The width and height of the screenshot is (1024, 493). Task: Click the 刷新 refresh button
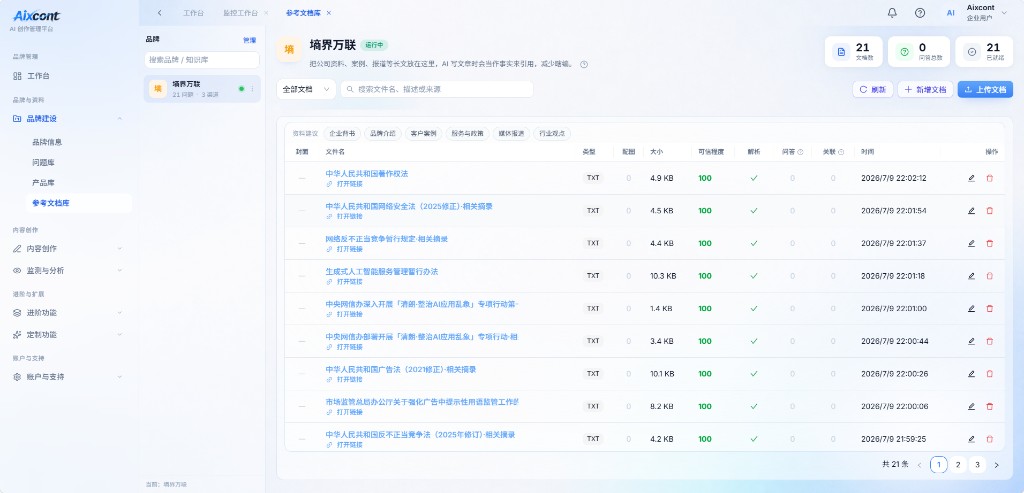point(872,89)
